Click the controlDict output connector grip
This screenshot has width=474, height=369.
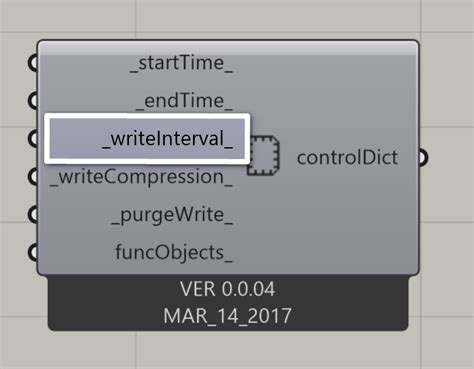[423, 157]
